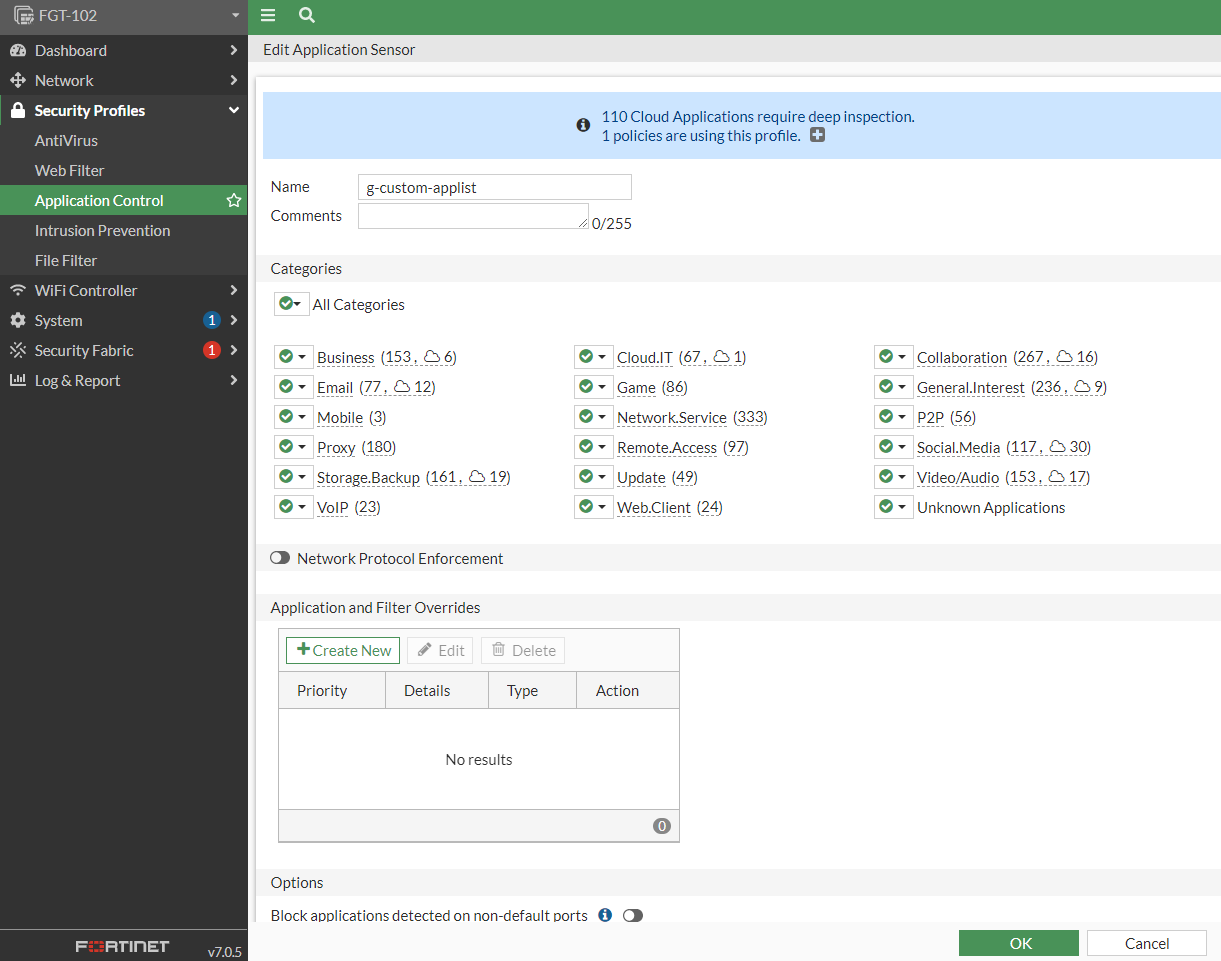Image resolution: width=1221 pixels, height=961 pixels.
Task: Open action dropdown for Social.Media category
Action: coord(892,447)
